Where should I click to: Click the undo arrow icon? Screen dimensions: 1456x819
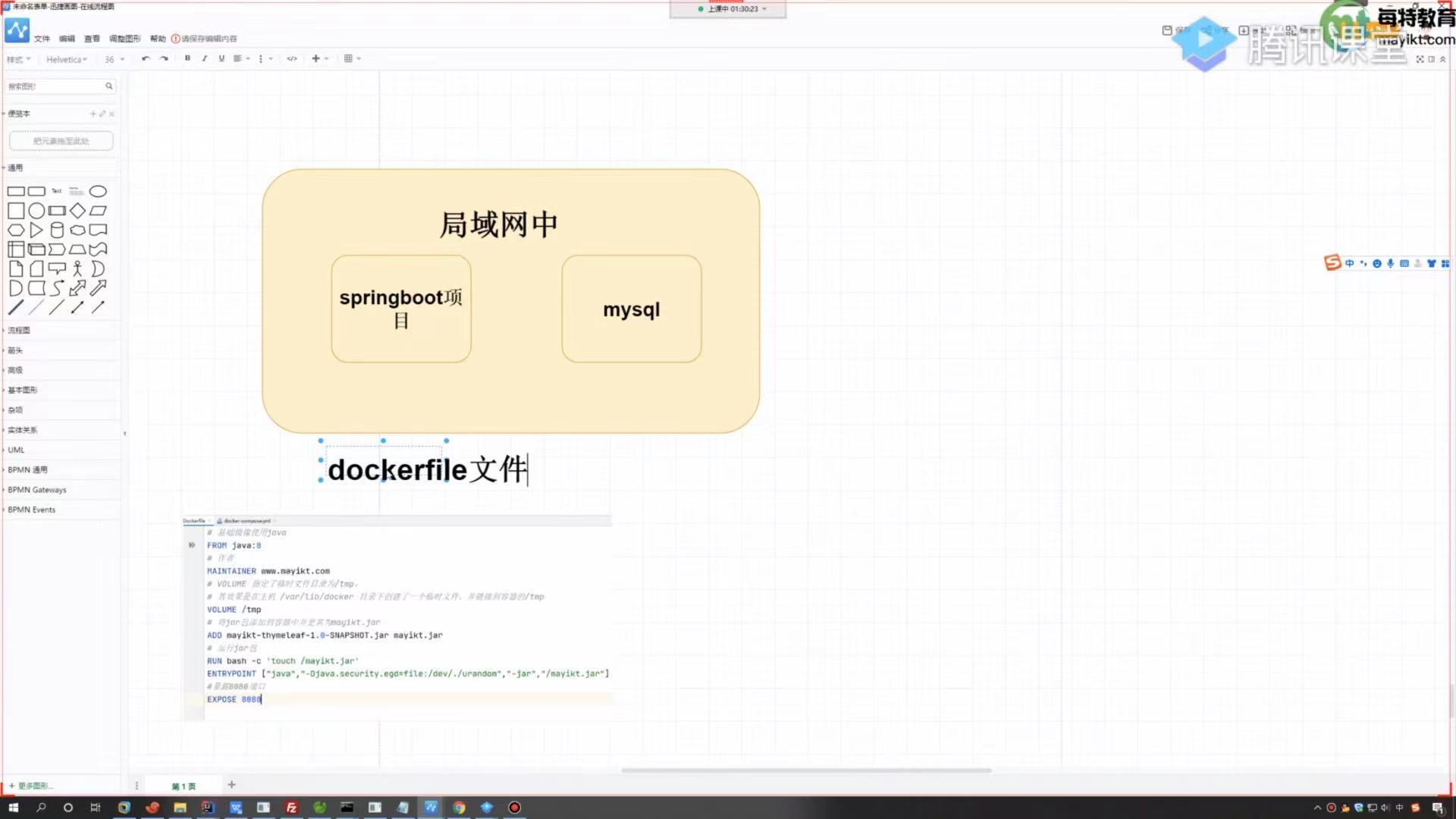[x=146, y=58]
